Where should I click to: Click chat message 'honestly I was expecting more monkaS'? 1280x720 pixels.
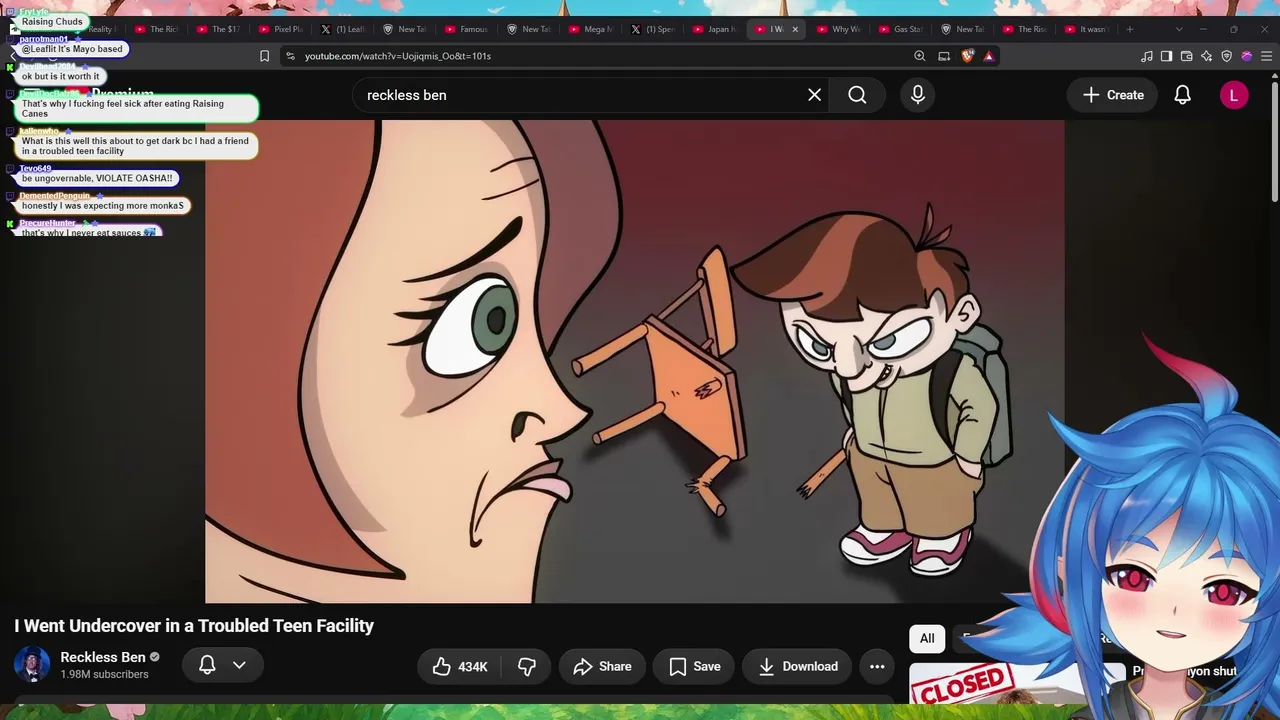tap(103, 206)
